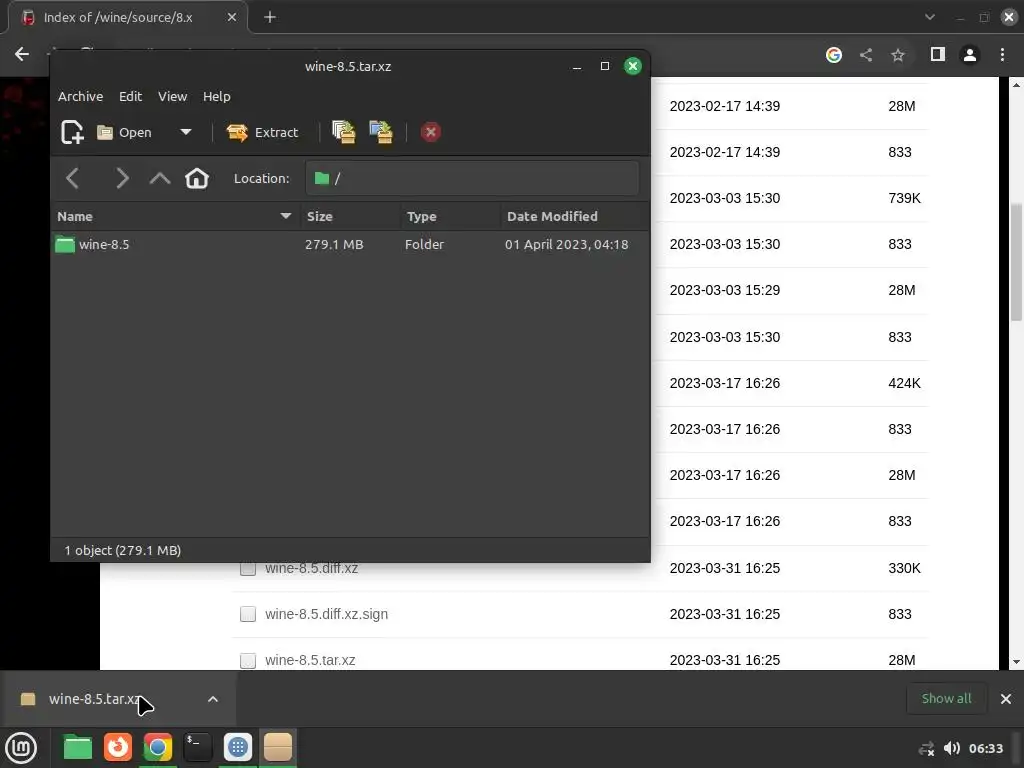Screen dimensions: 1024x768
Task: Switch to Archive Manager taskbar icon
Action: [278, 748]
